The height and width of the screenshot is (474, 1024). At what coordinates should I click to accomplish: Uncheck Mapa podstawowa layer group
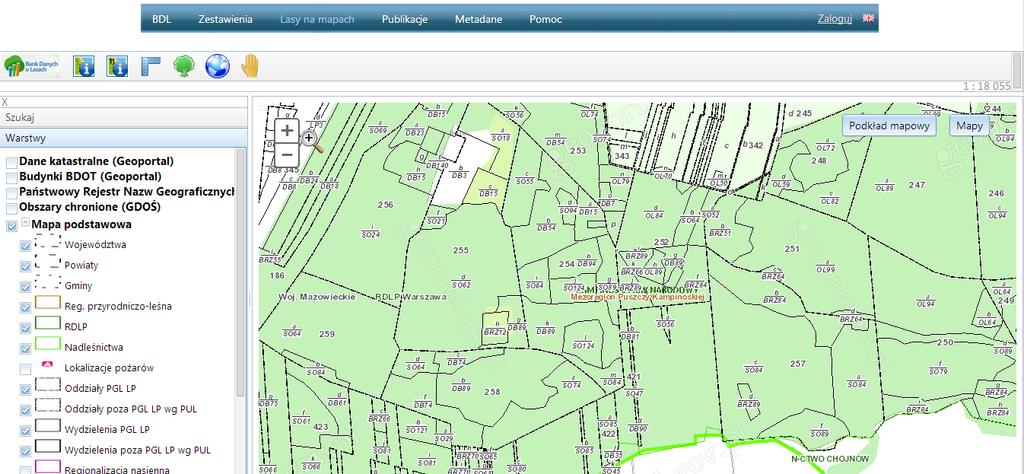[12, 226]
